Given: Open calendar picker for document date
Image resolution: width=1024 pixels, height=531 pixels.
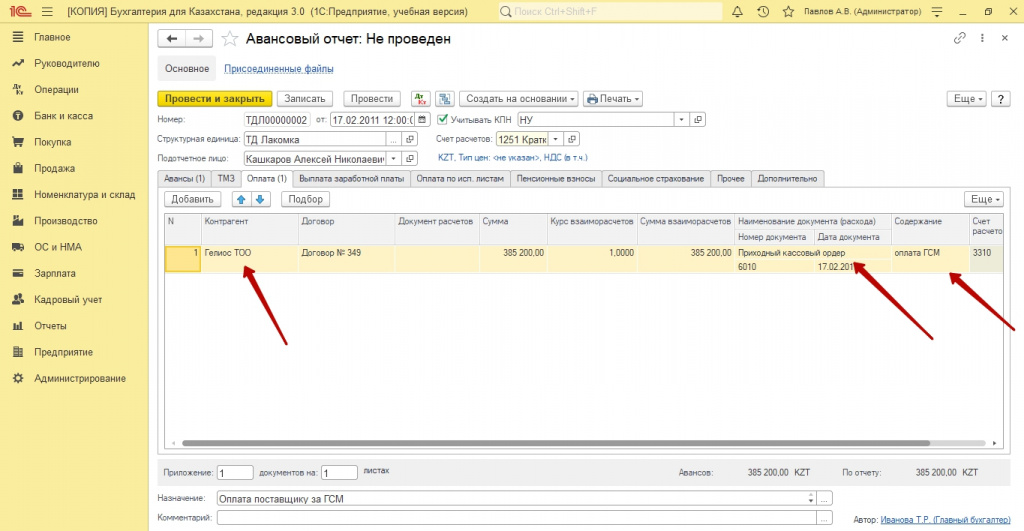Looking at the screenshot, I should (423, 120).
